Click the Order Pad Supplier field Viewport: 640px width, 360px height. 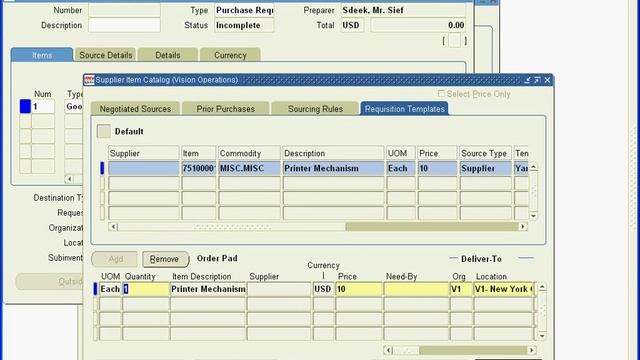pyautogui.click(x=279, y=289)
